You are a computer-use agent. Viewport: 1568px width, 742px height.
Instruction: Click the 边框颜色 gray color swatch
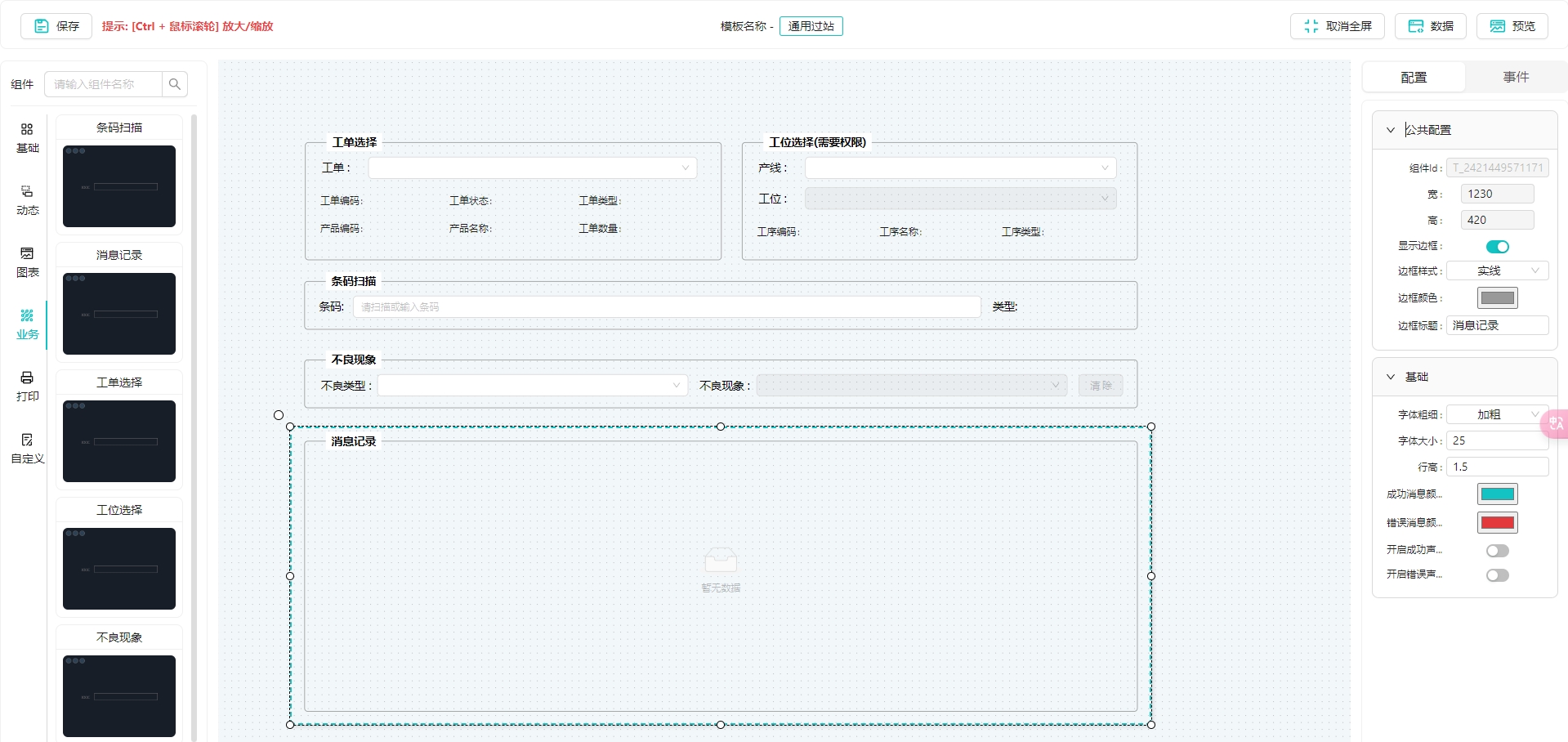coord(1497,297)
